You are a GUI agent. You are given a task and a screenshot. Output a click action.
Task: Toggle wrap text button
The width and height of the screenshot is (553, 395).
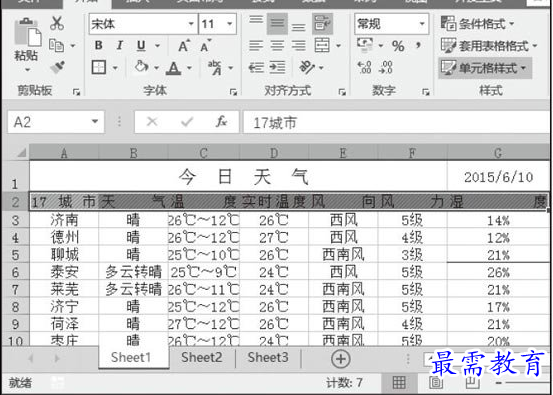[x=322, y=24]
